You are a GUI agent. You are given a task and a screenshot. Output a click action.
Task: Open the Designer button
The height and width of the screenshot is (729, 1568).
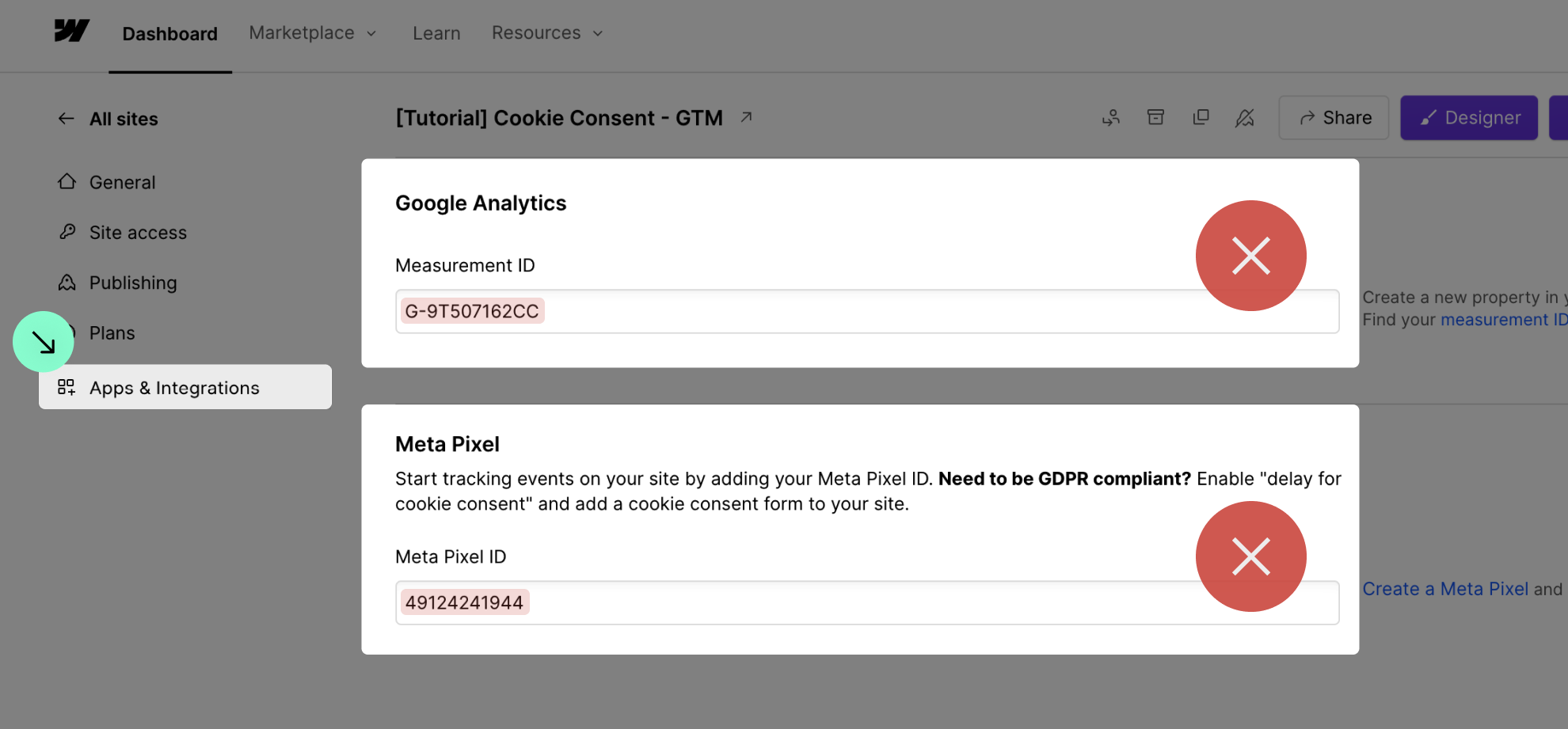pos(1469,118)
